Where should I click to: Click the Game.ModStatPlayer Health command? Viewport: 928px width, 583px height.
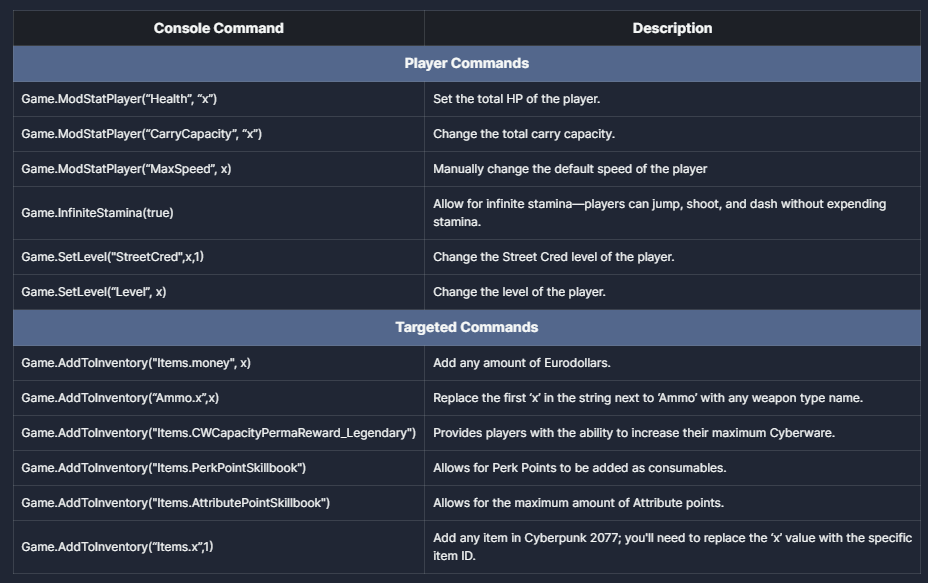(119, 99)
